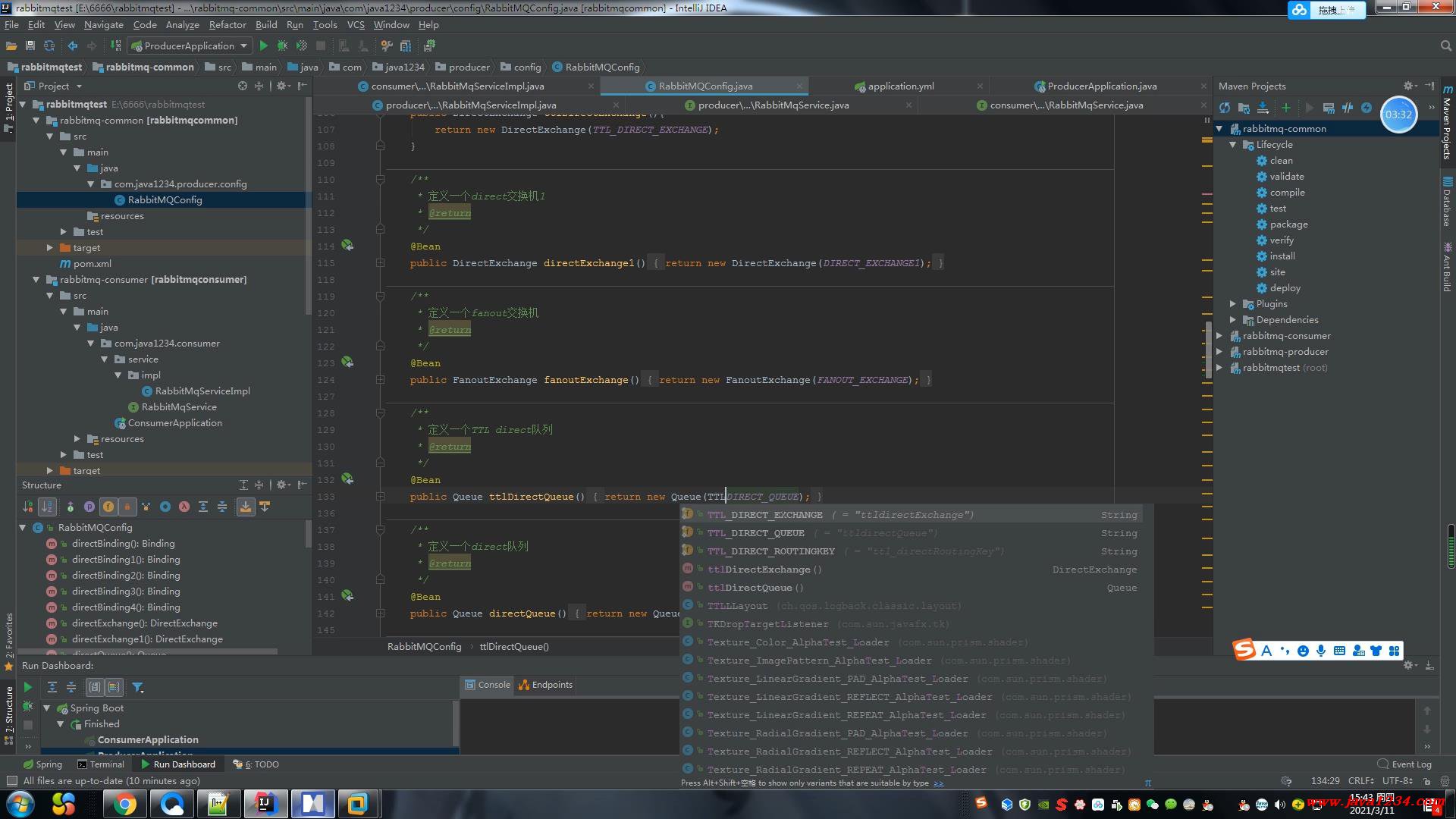
Task: Collapse rabbitmq-consumer module in Project tree
Action: click(x=36, y=279)
